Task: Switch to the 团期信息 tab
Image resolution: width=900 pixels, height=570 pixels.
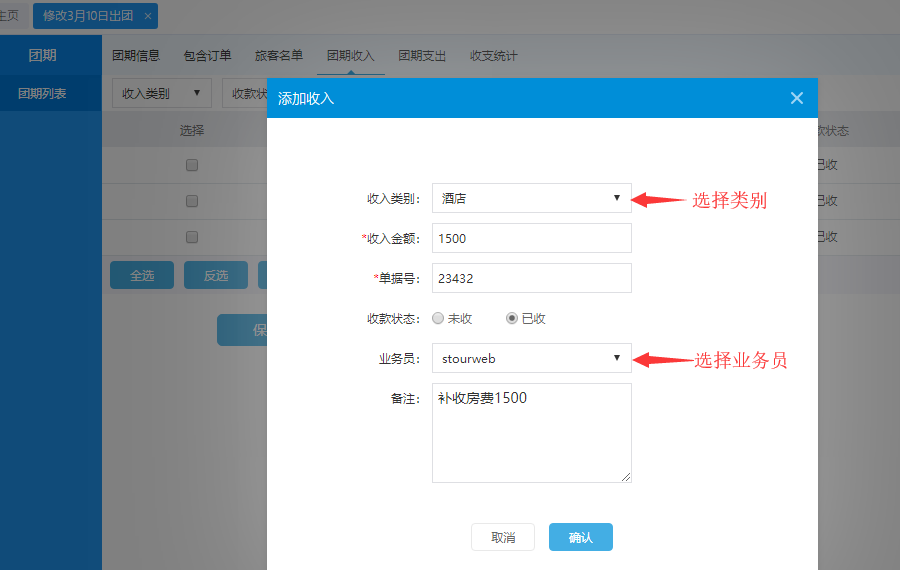Action: 135,56
